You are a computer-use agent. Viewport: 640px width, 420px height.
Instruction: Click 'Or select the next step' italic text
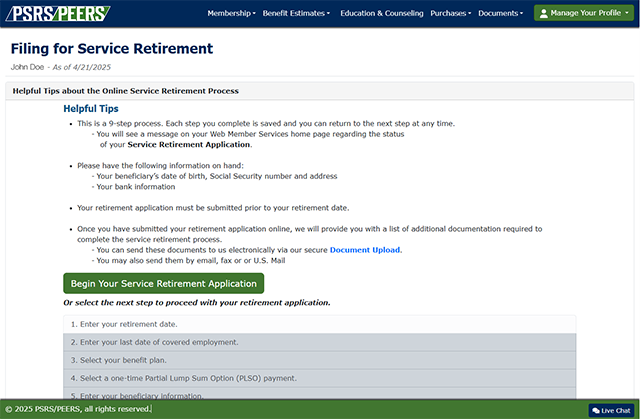(x=197, y=303)
